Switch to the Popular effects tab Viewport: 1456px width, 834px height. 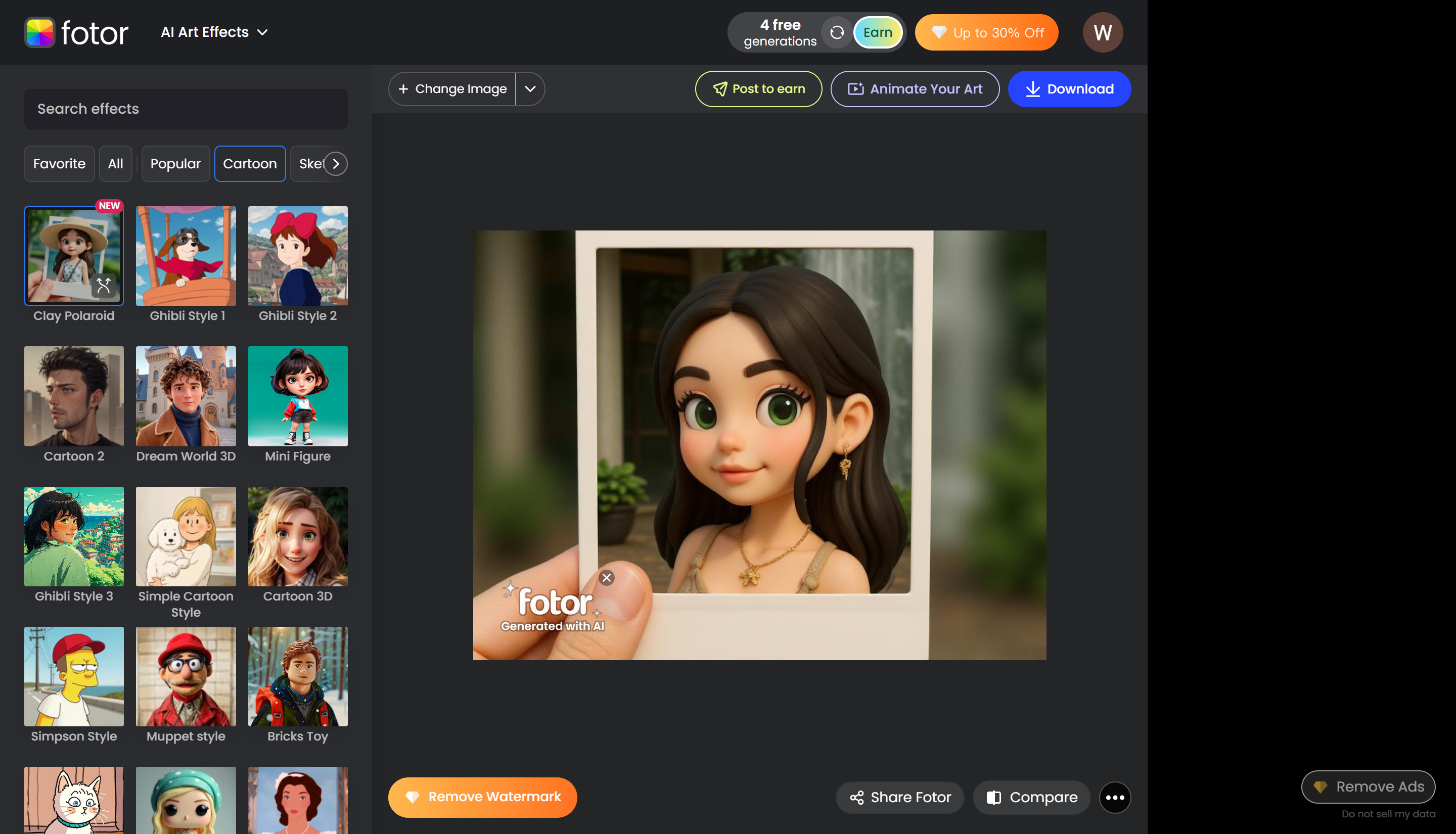[175, 163]
